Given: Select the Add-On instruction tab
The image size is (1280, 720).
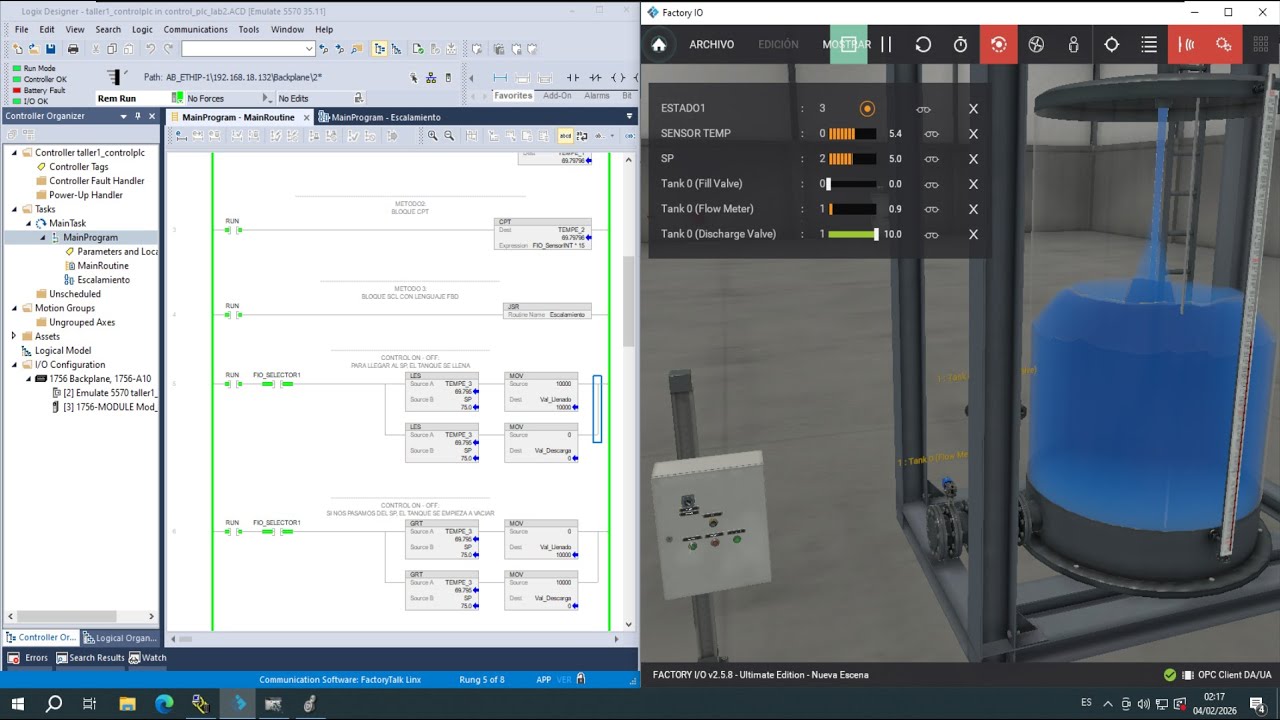Looking at the screenshot, I should (x=557, y=96).
